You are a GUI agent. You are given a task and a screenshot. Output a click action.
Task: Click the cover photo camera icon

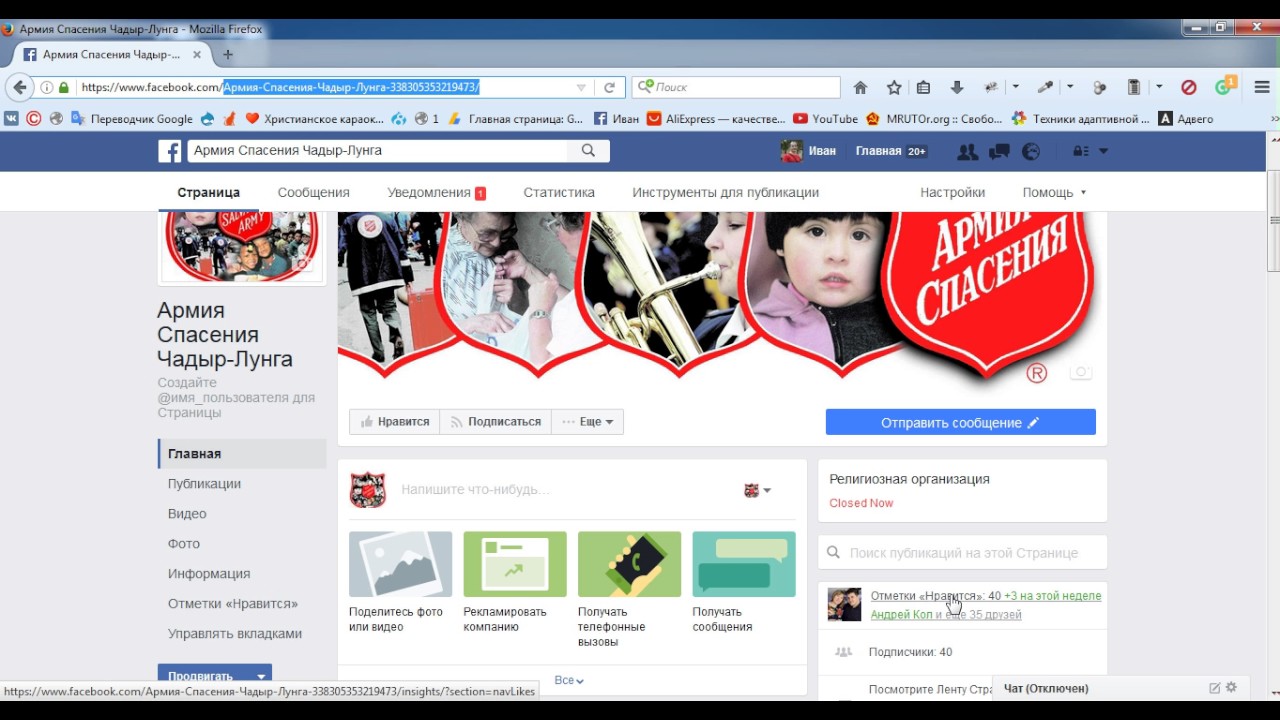tap(1080, 372)
